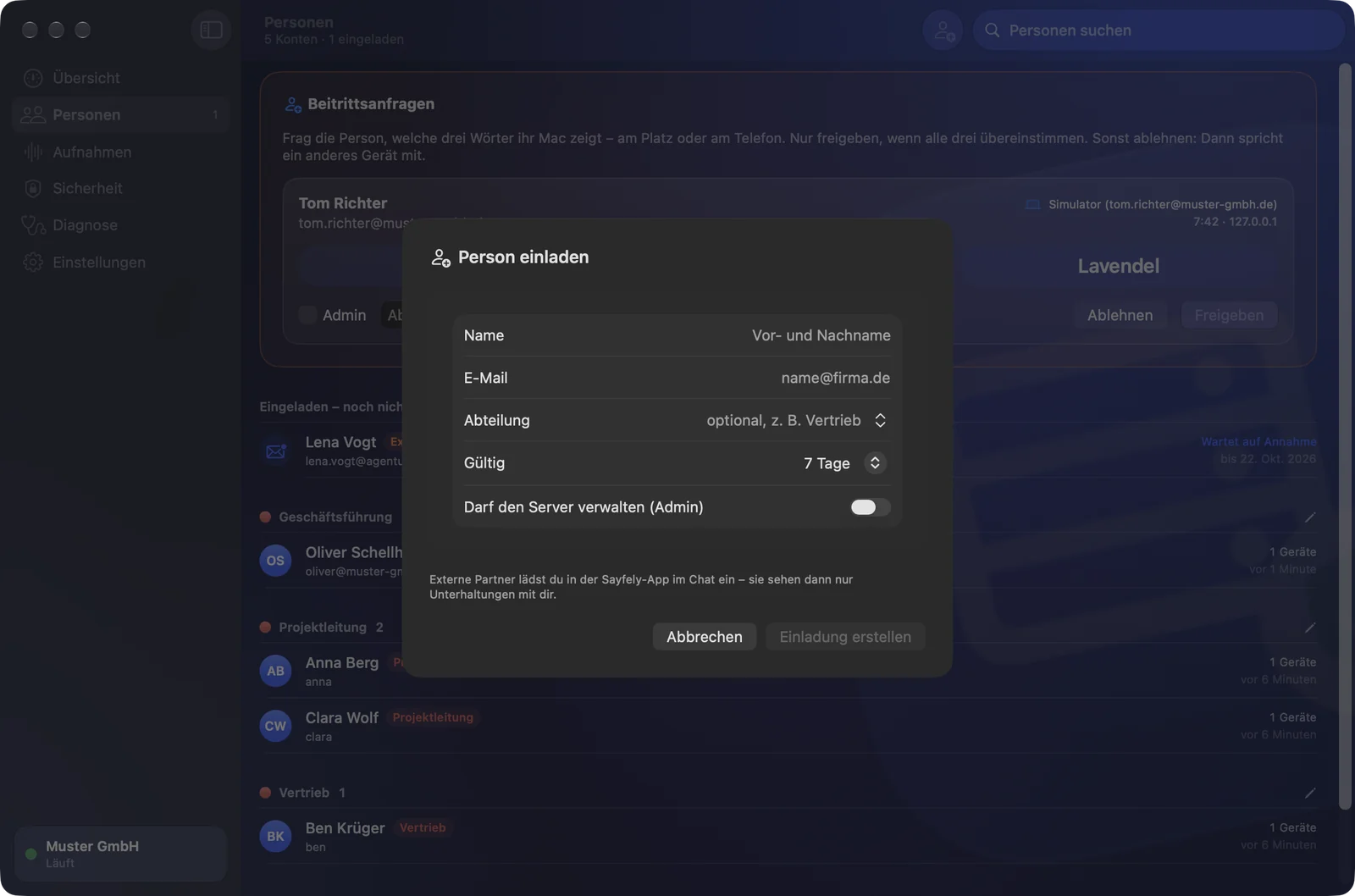Click the BK avatar for Ben Krüger
The image size is (1355, 896).
point(276,836)
